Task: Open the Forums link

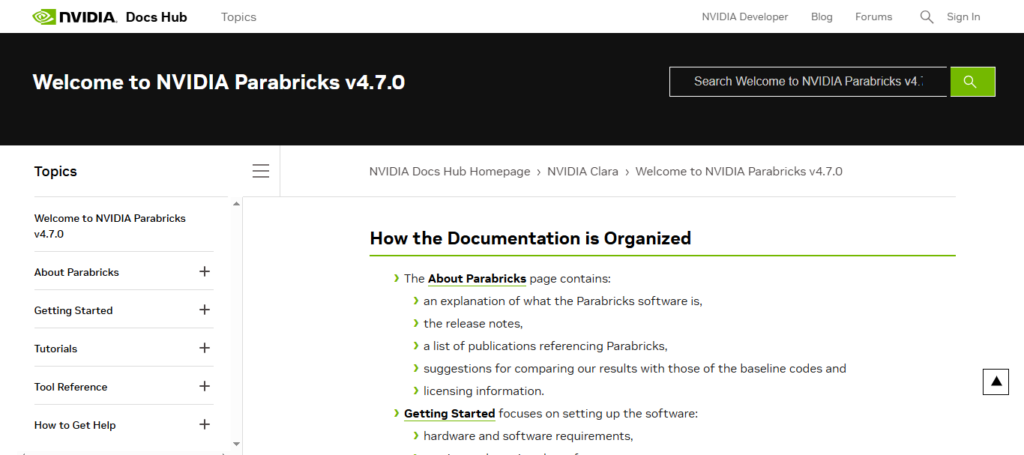Action: pos(873,17)
